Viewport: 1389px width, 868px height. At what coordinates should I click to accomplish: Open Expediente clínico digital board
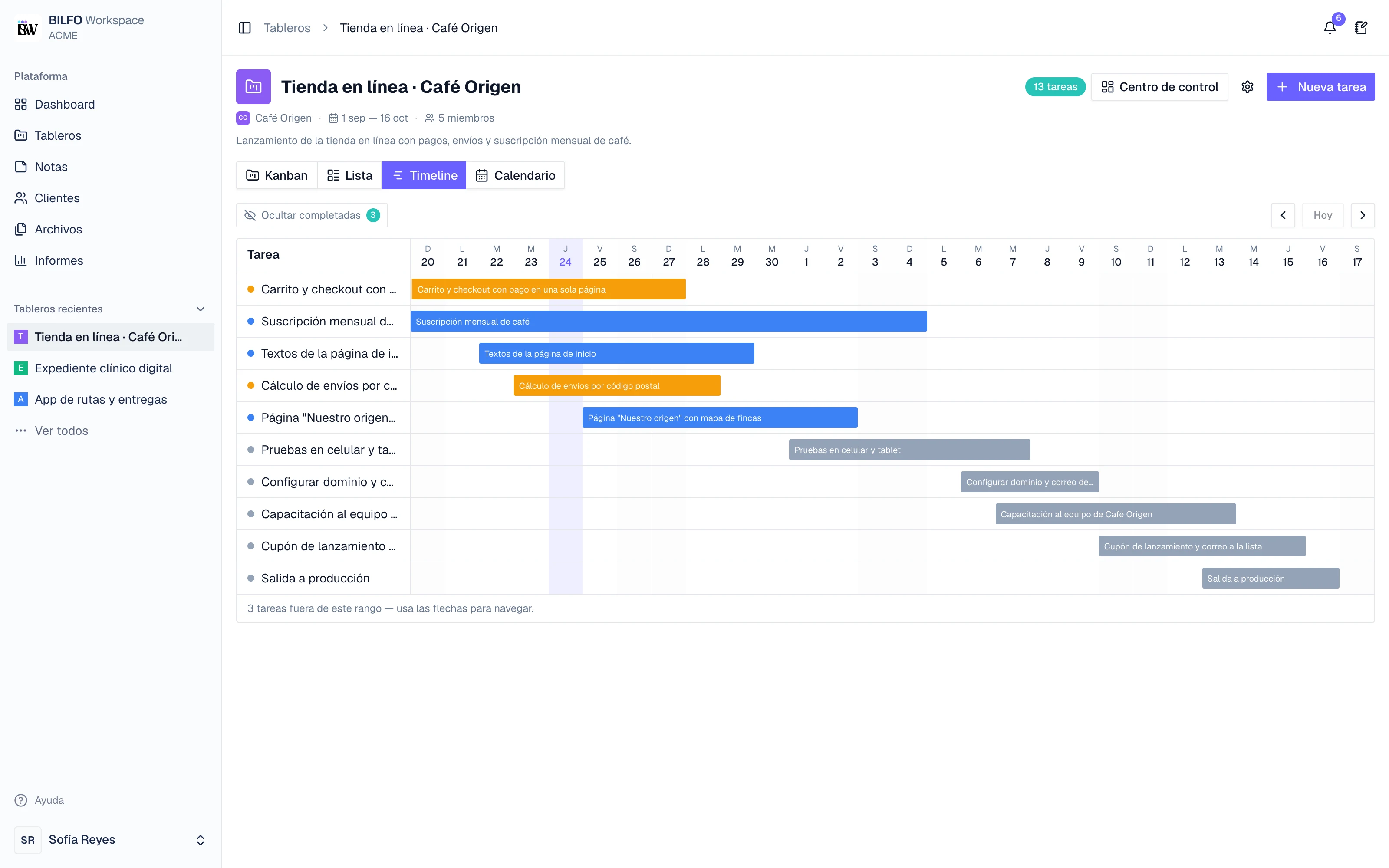pos(110,368)
